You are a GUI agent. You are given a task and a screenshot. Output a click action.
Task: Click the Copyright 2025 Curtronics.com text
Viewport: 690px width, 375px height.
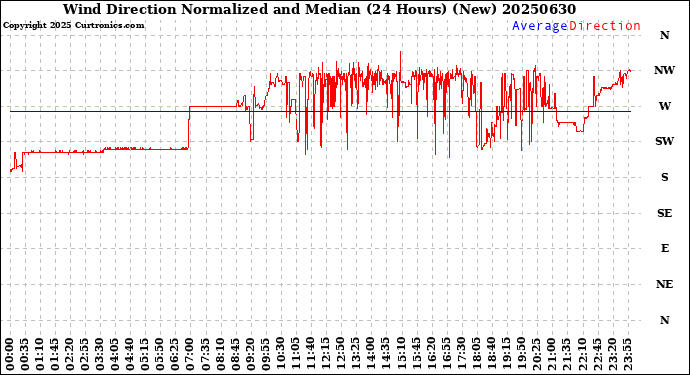[73, 26]
